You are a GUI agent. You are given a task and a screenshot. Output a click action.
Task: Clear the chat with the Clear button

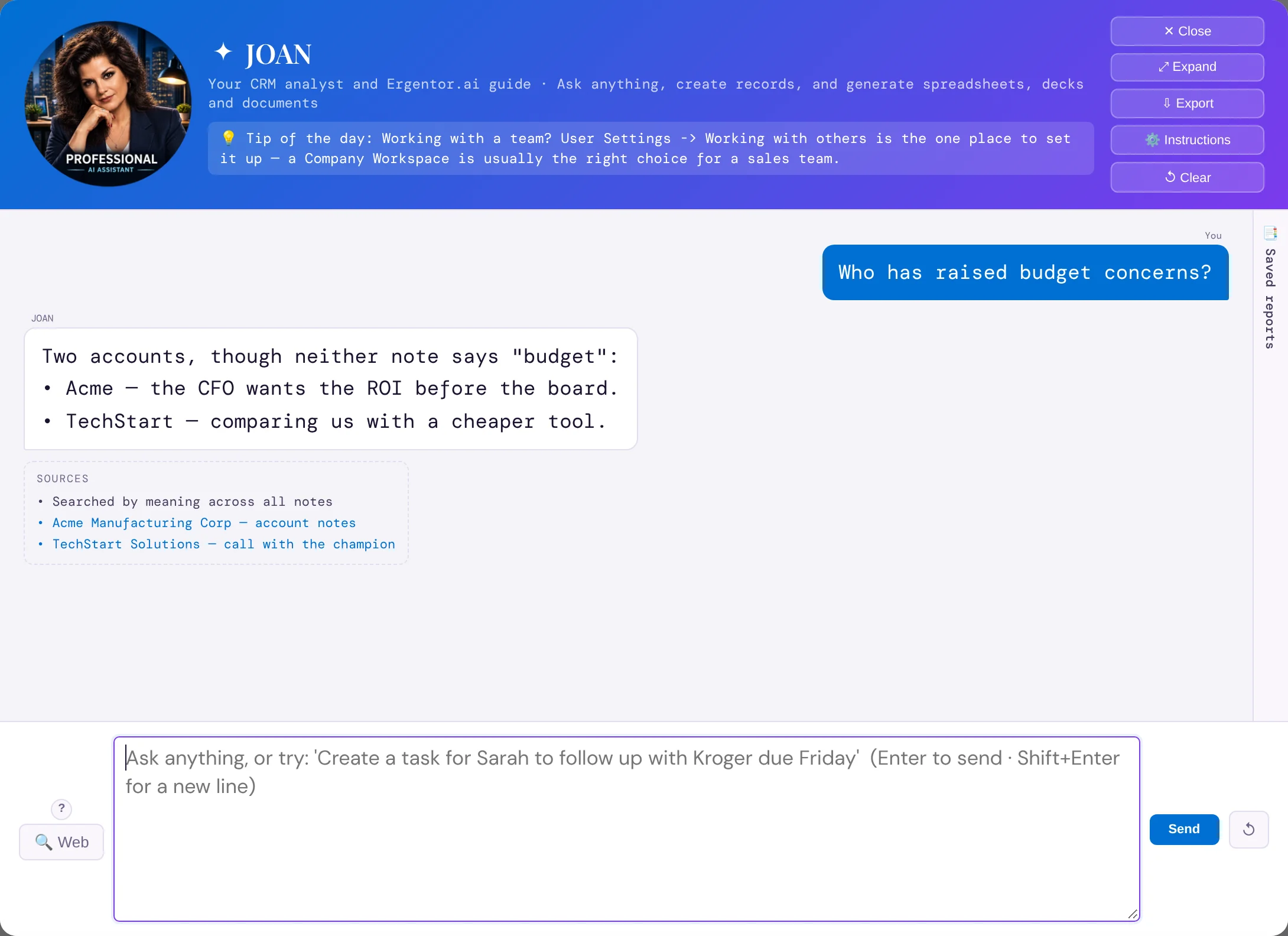pos(1187,177)
